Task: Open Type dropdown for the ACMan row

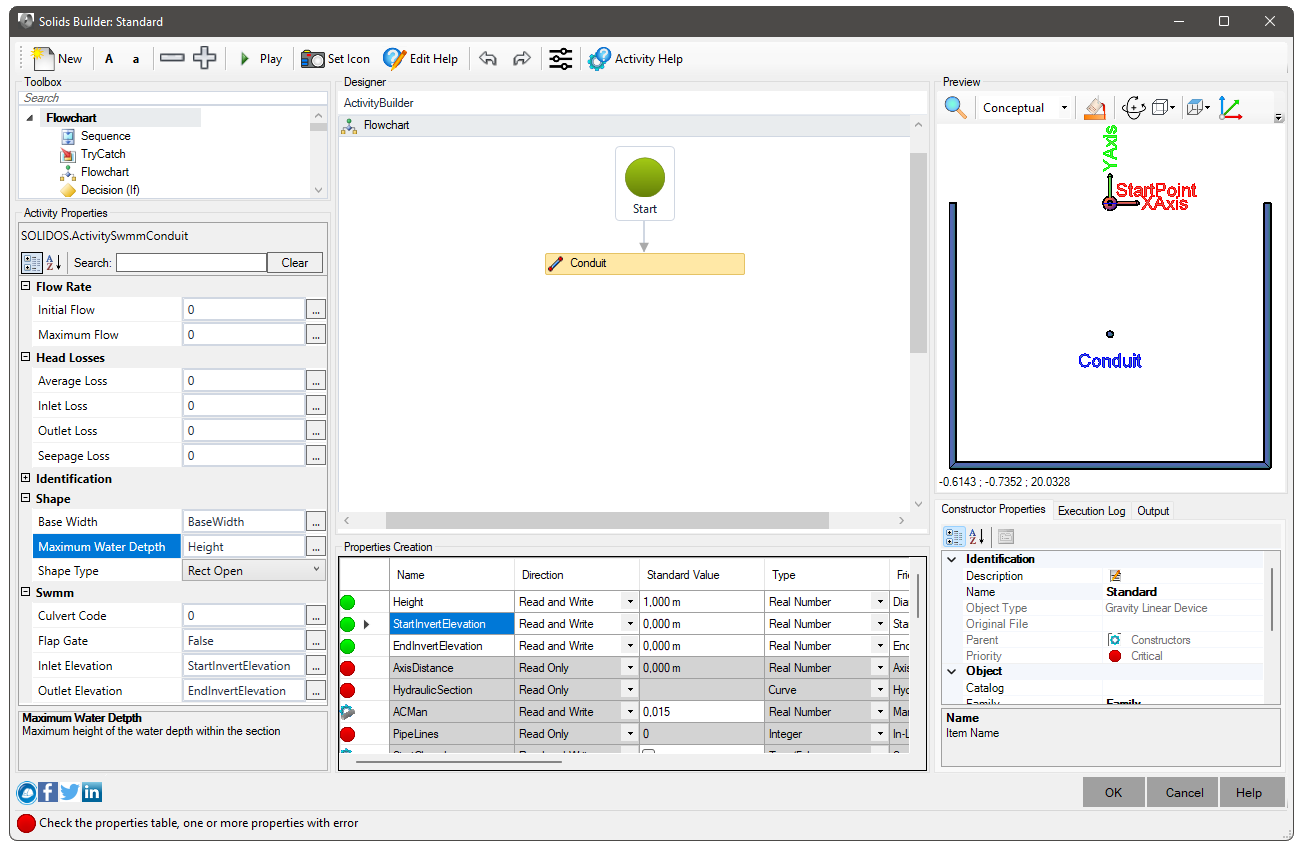Action: pos(880,712)
